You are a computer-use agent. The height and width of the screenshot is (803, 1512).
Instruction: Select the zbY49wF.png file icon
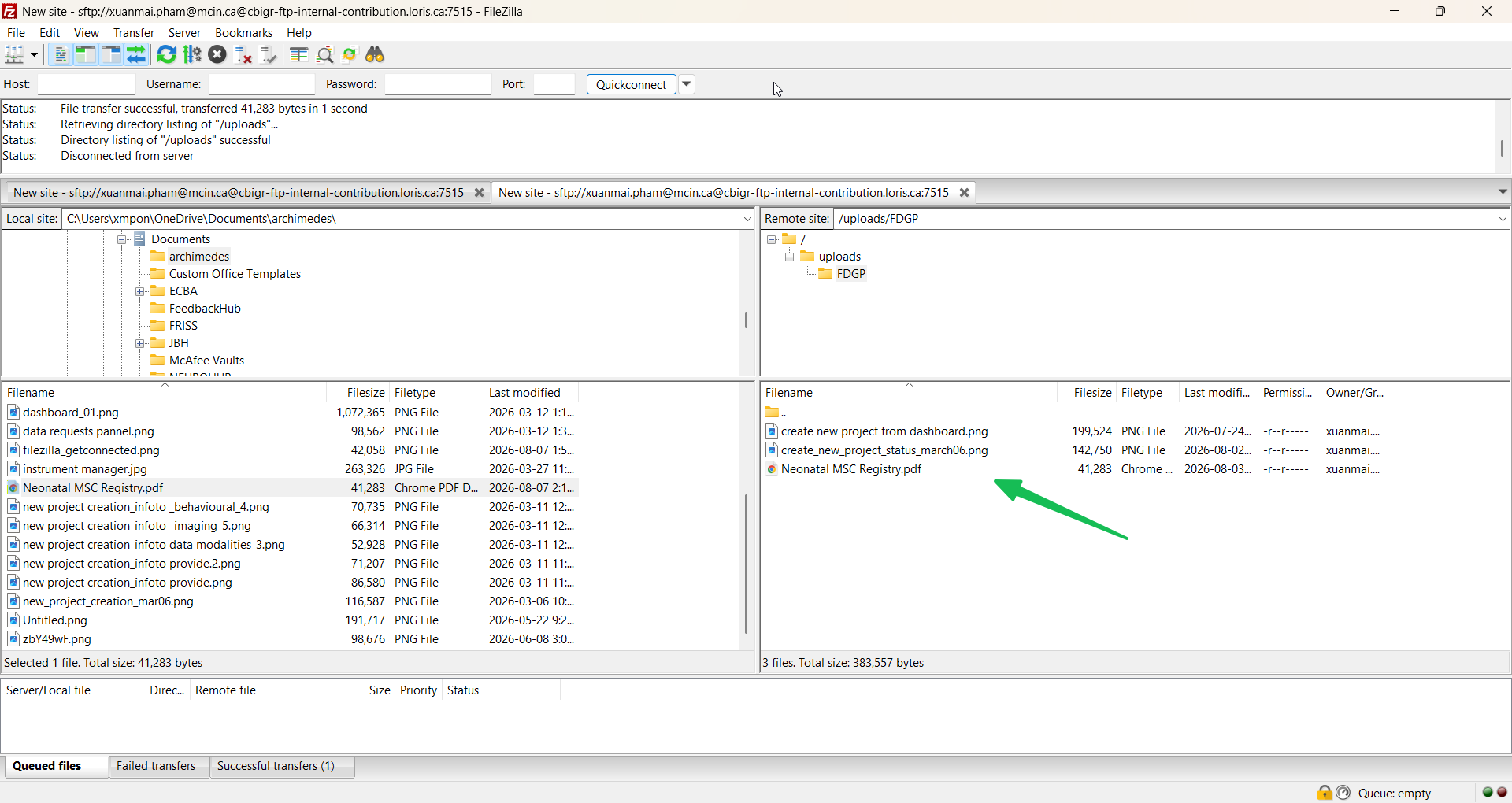(13, 638)
